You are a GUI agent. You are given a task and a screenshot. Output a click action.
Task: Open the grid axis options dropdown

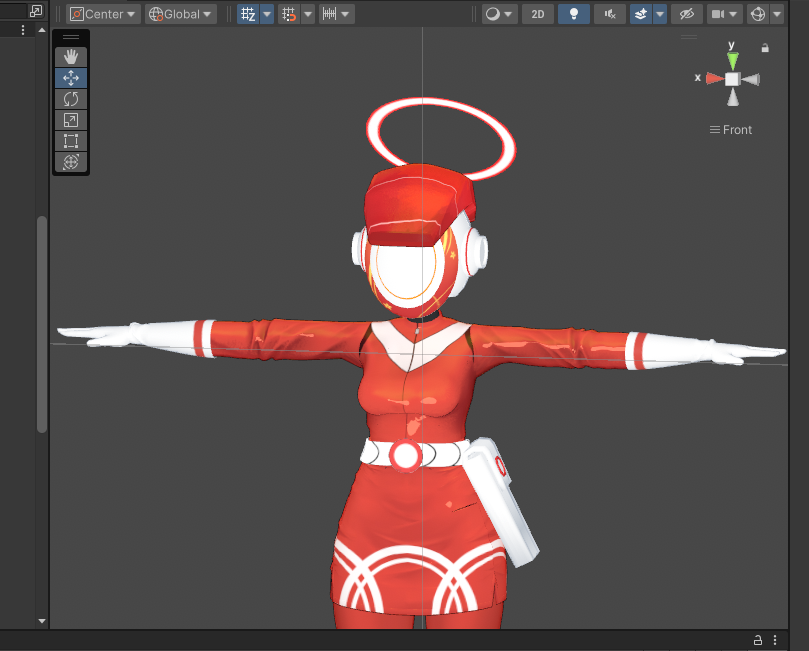[x=267, y=14]
